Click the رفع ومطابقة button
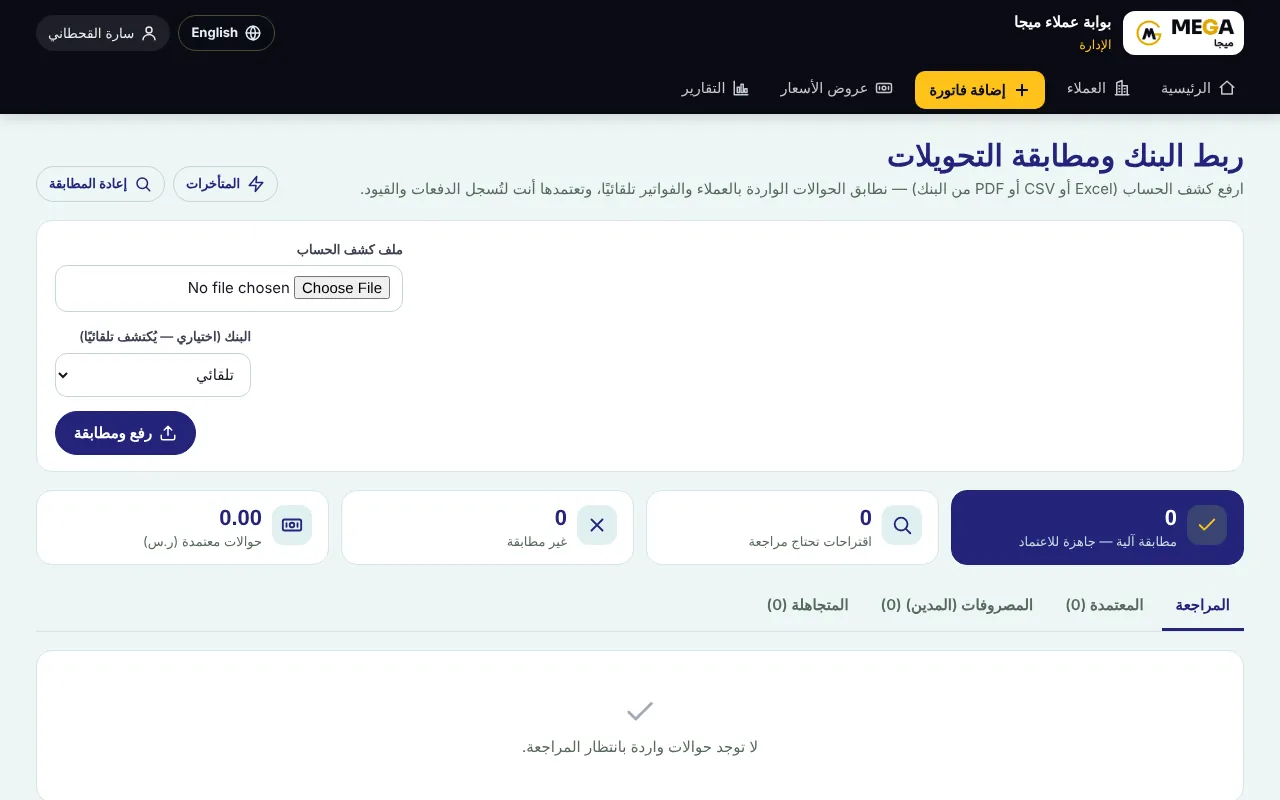The image size is (1280, 800). click(125, 433)
